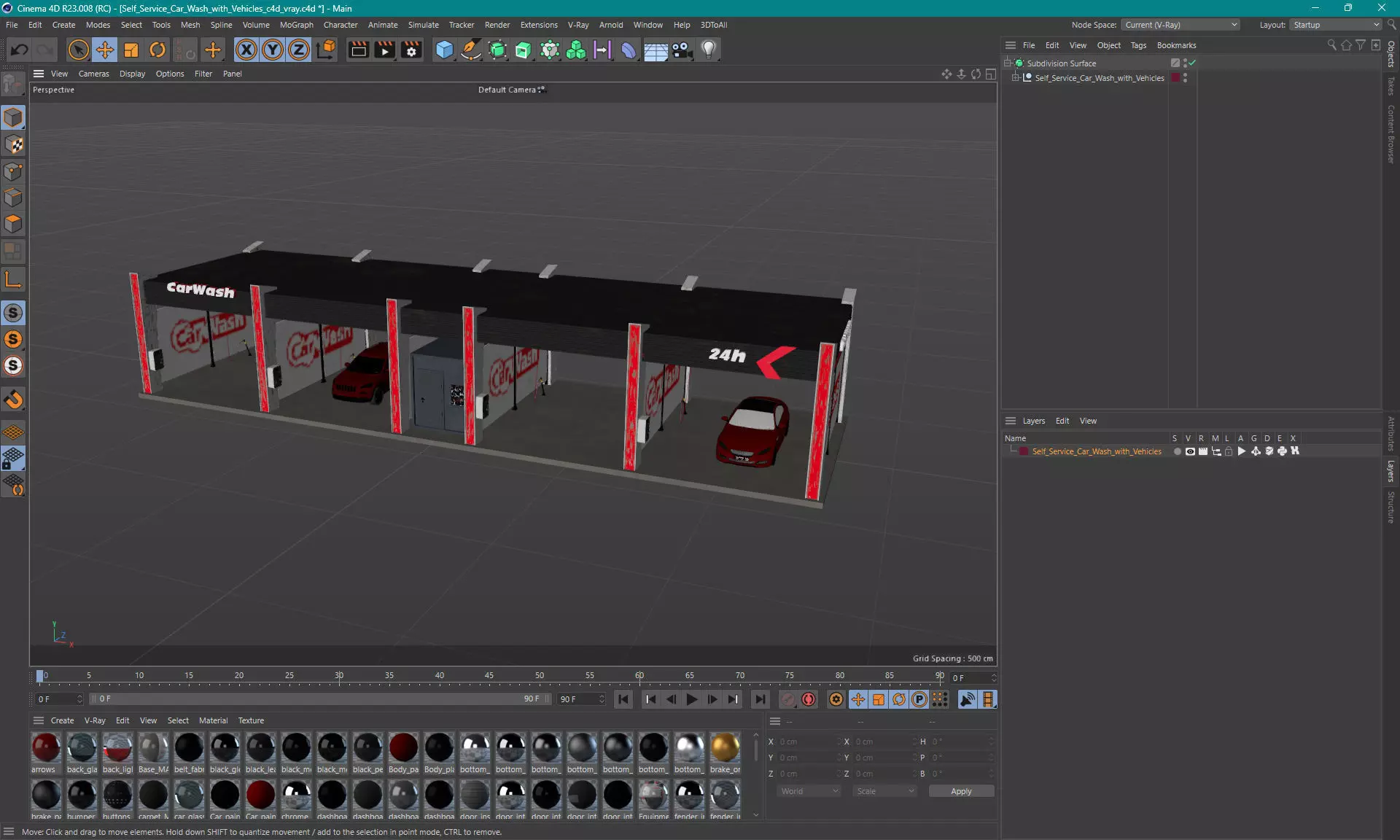The height and width of the screenshot is (840, 1400).
Task: Toggle layer Solo dot for Self_Service_Car_Wash_with_Vehicles
Action: pos(1177,451)
